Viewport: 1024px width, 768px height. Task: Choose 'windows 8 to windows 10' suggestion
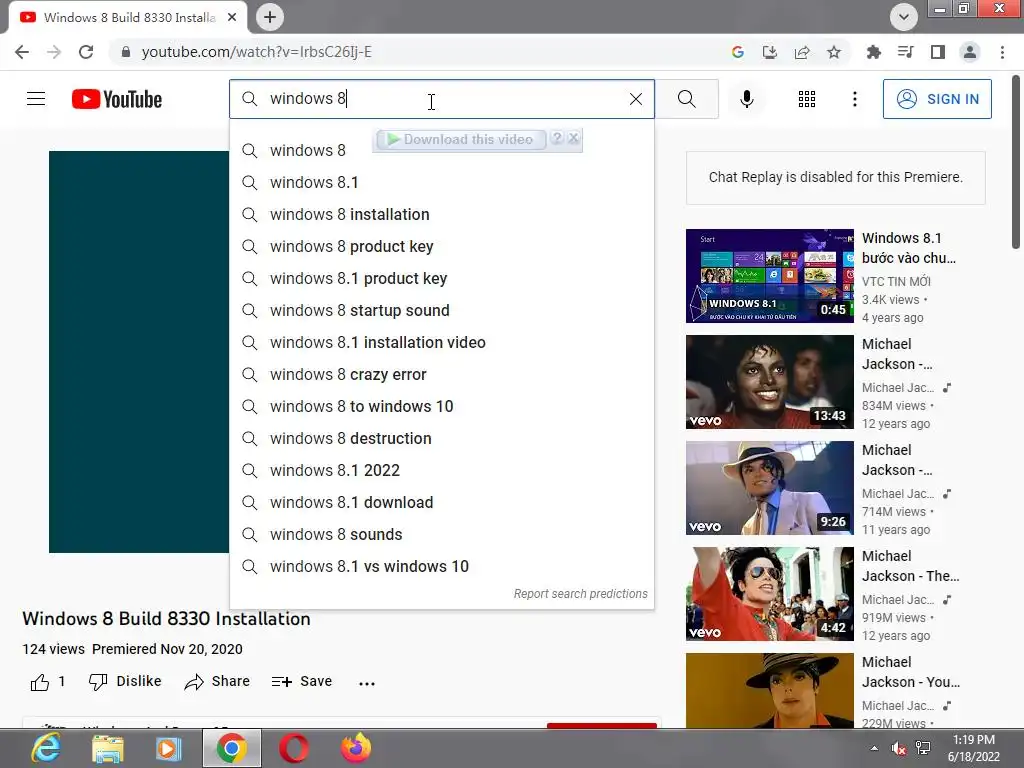[x=441, y=406]
